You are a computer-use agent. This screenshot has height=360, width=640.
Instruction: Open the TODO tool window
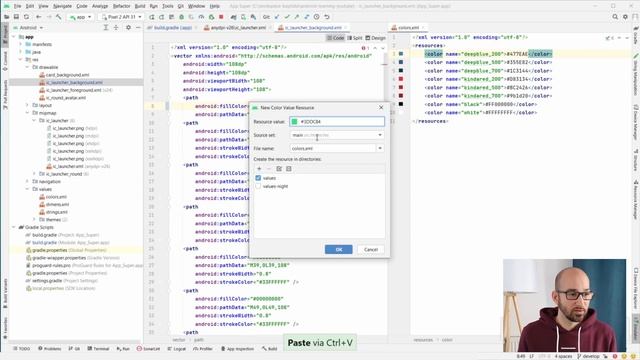click(21, 349)
